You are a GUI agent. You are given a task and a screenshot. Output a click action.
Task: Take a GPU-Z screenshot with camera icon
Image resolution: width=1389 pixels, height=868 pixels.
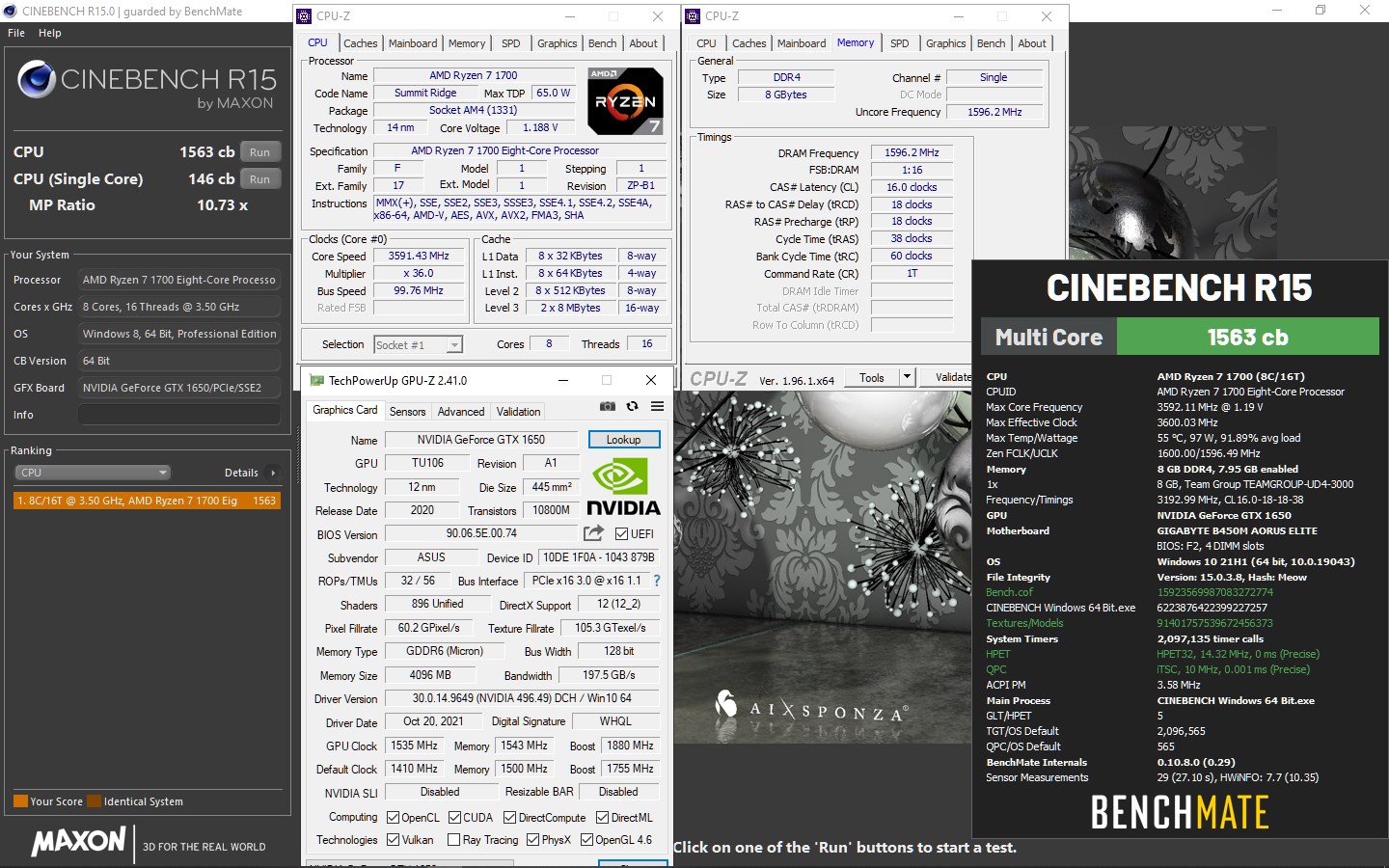click(x=607, y=406)
